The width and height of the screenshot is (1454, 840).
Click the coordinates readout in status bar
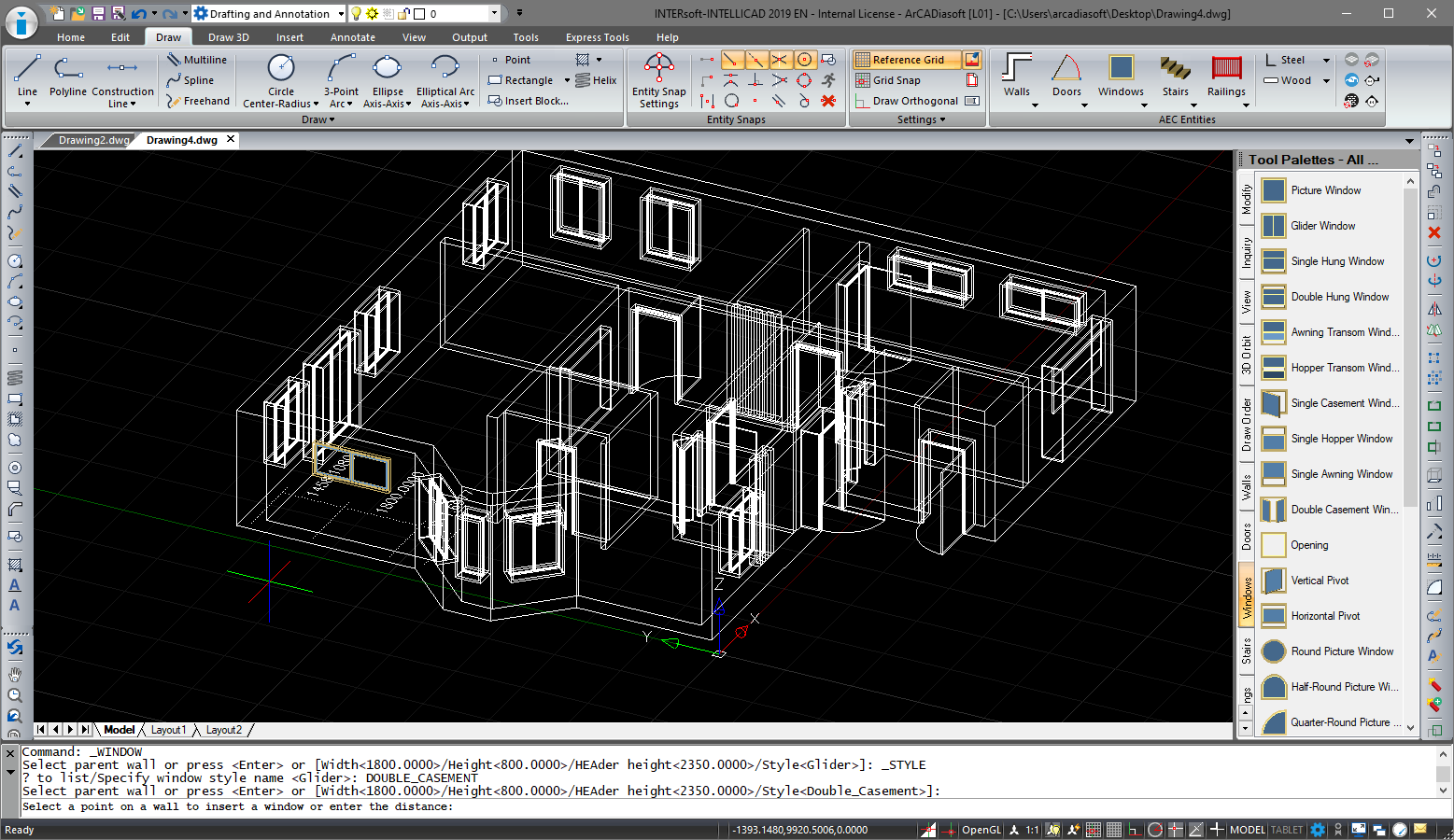(x=800, y=830)
